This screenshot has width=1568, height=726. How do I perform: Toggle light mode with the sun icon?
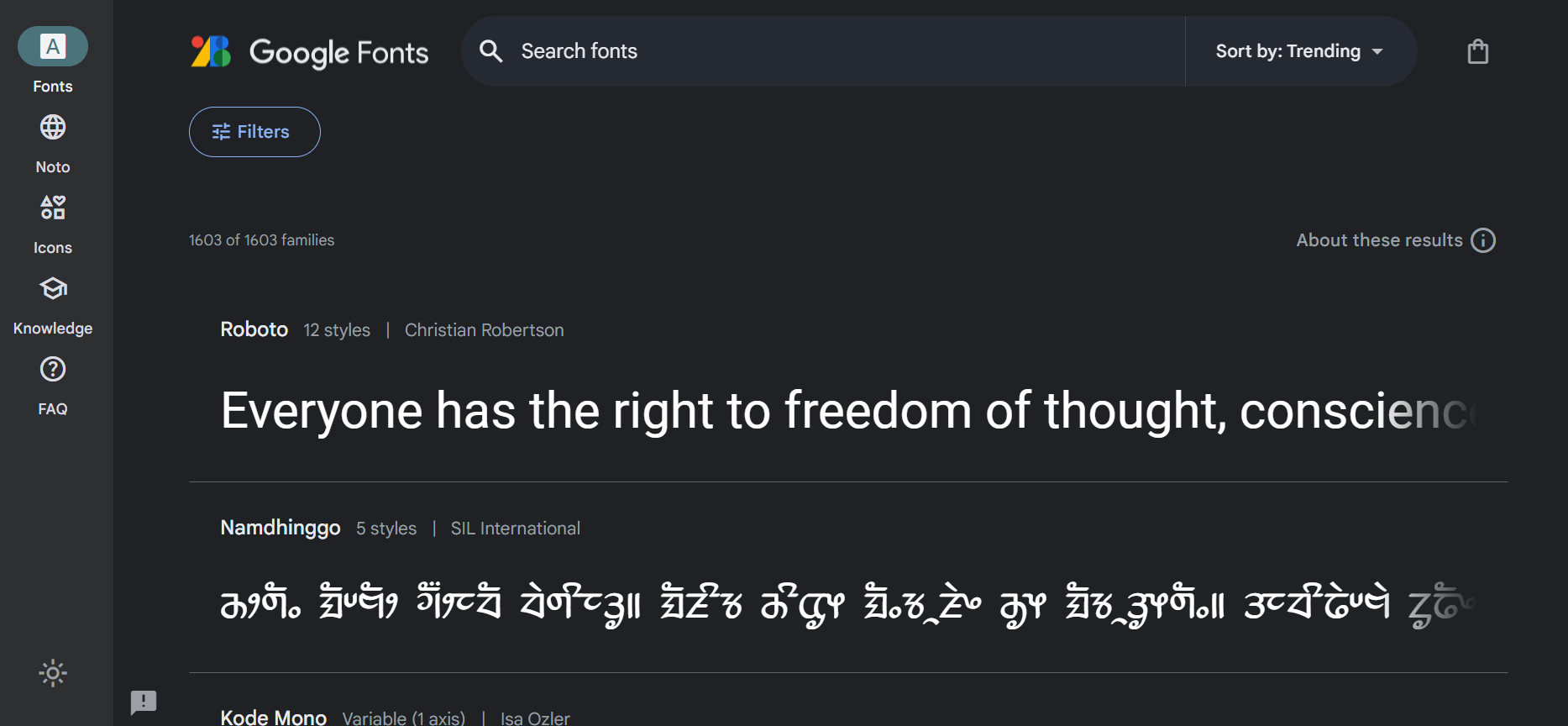pyautogui.click(x=52, y=672)
